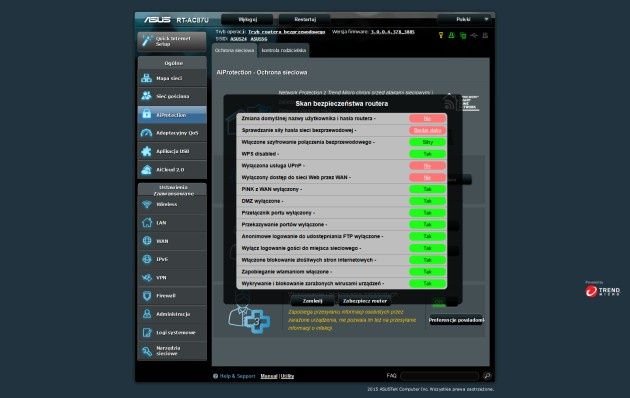630x398 pixels.
Task: Click red Bardzo słaby password strength status
Action: 428,130
